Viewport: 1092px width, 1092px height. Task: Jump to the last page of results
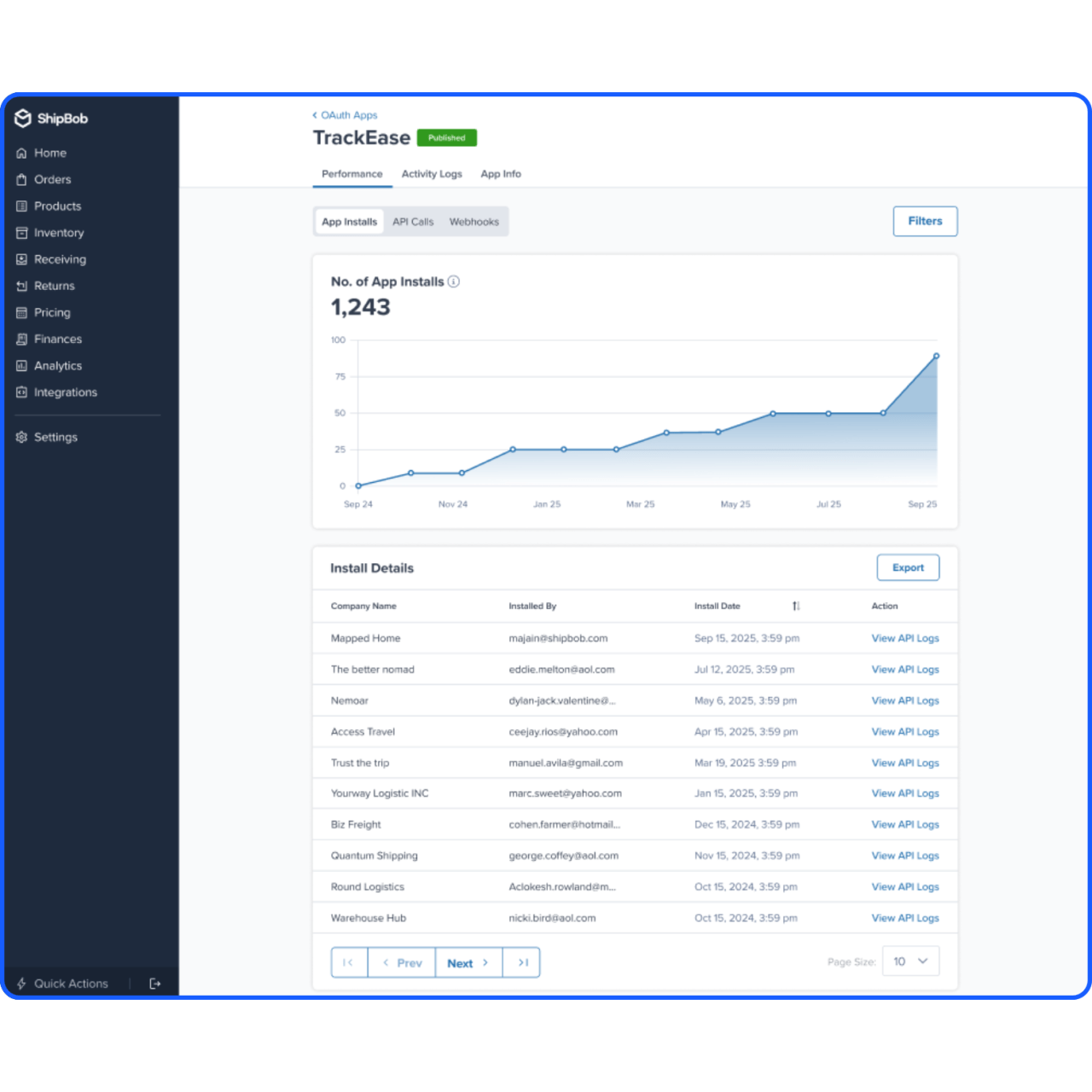point(522,962)
